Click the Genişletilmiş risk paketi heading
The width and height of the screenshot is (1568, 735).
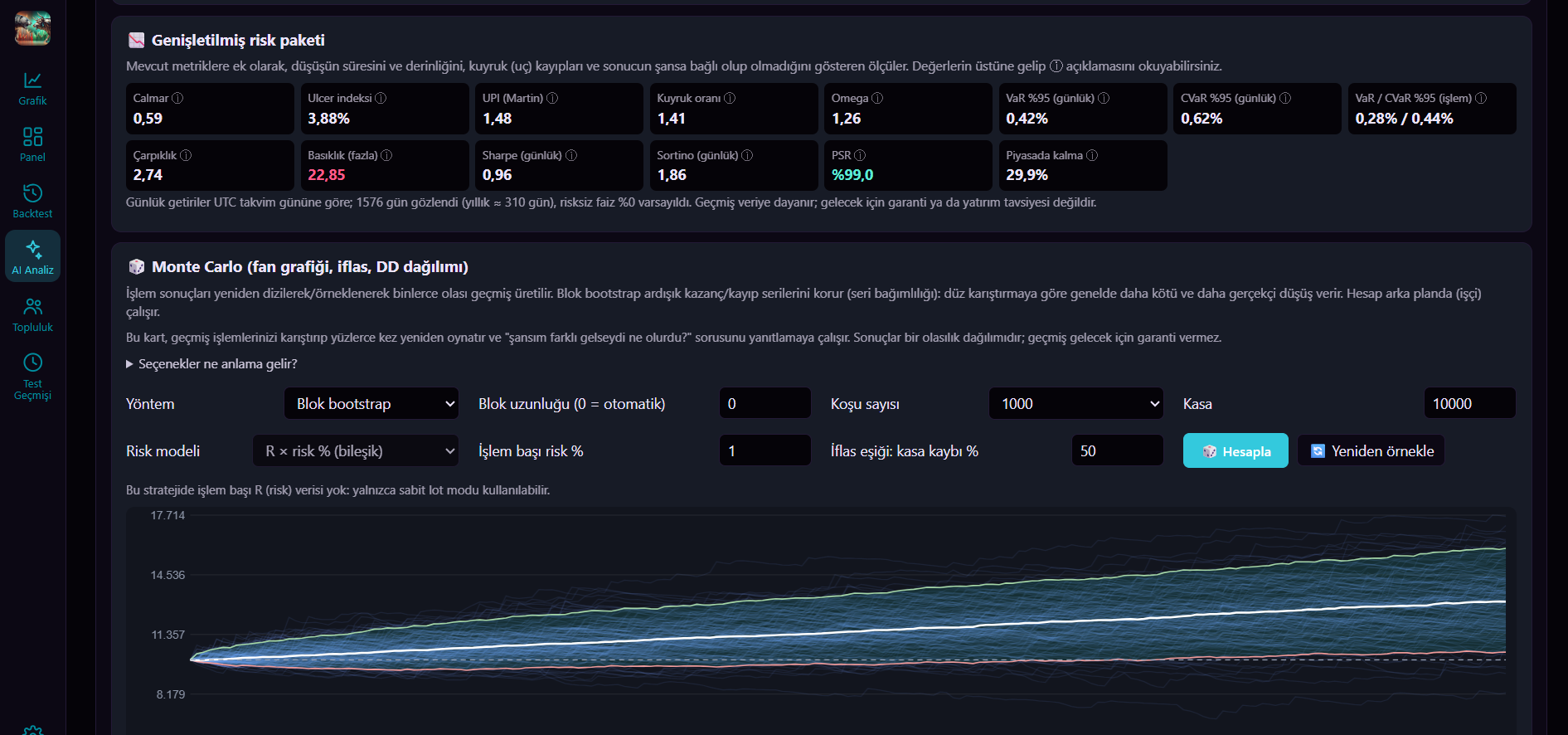pos(238,40)
